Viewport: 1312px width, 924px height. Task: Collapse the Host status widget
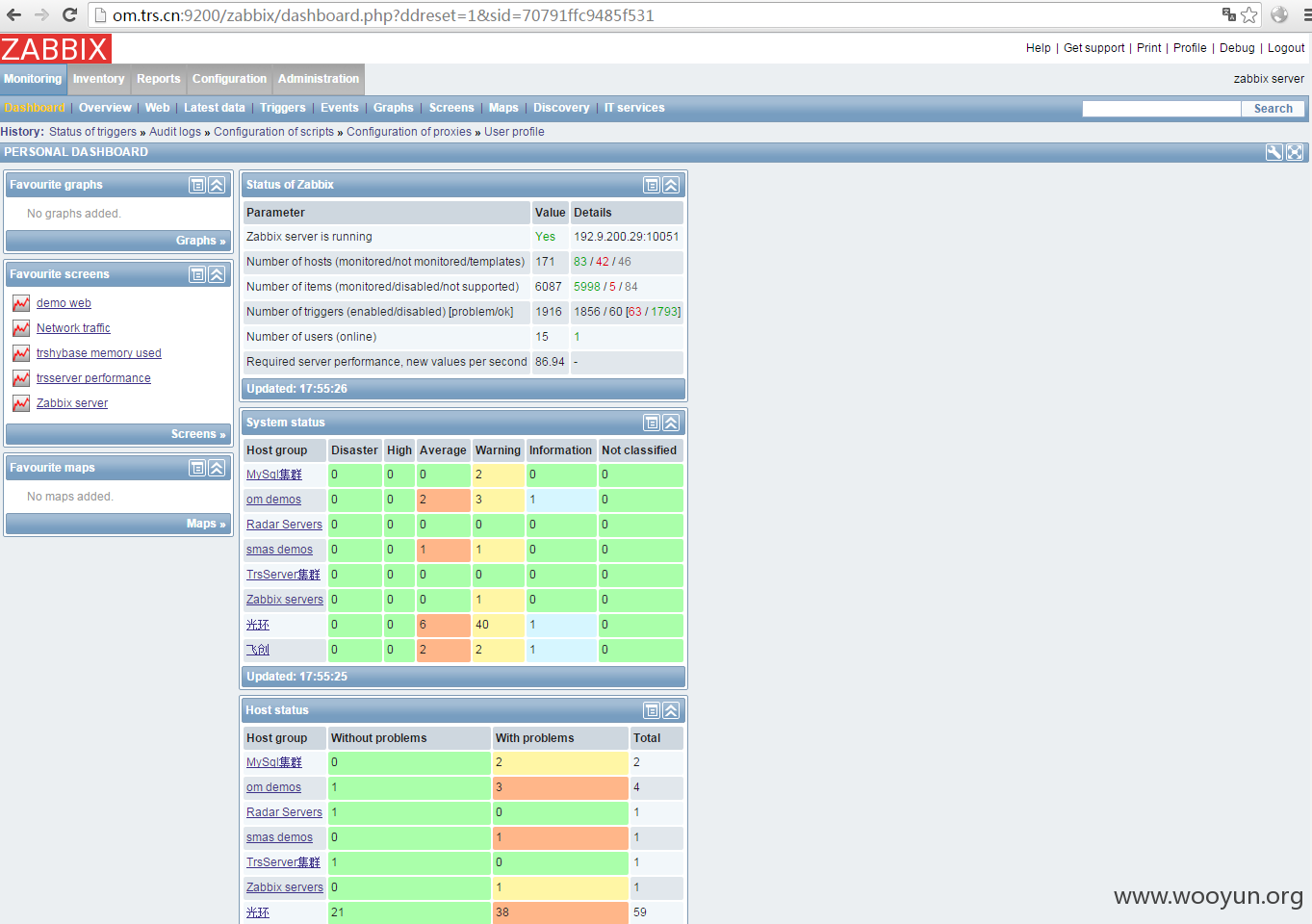click(671, 710)
